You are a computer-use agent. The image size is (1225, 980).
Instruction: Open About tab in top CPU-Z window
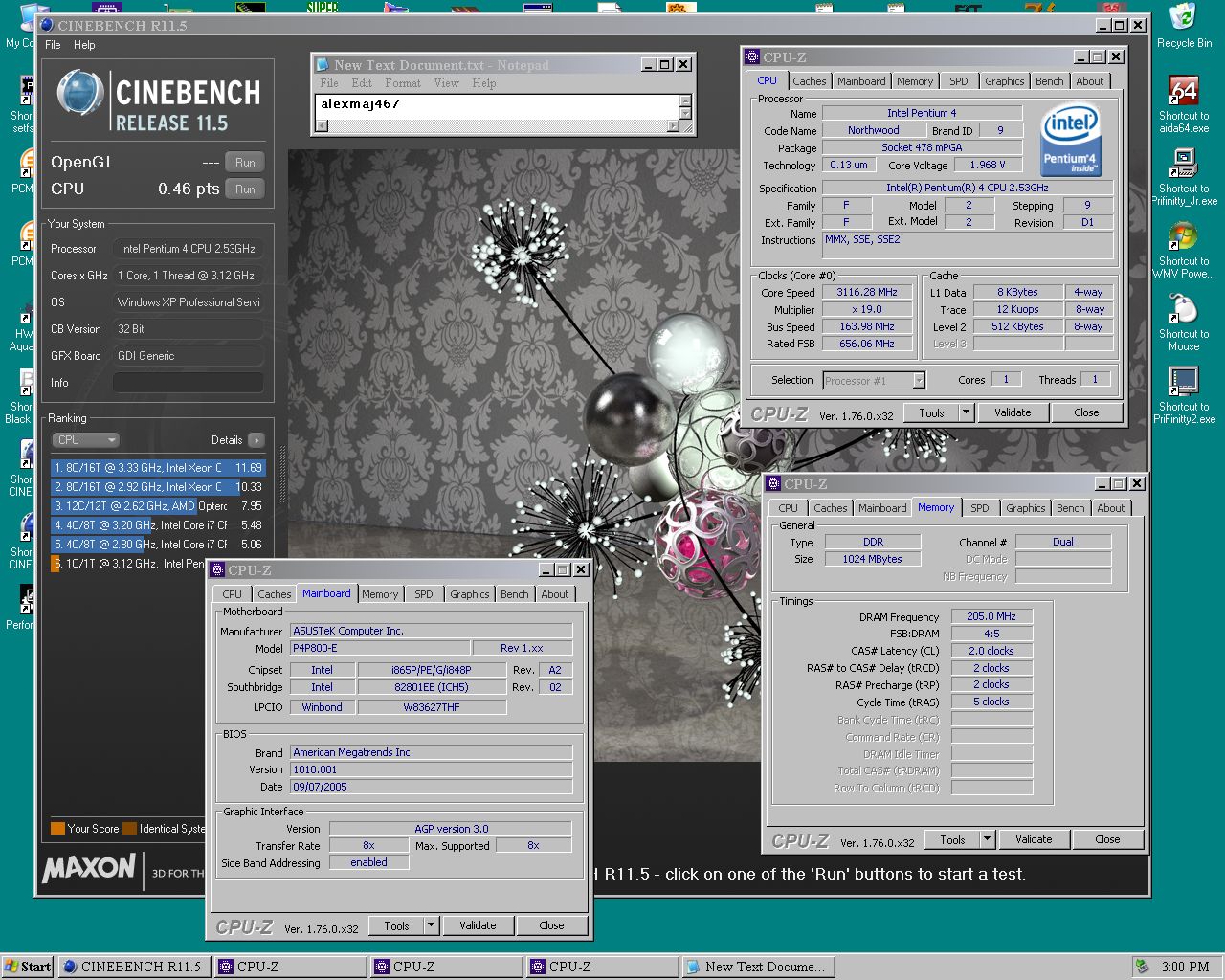click(1089, 81)
